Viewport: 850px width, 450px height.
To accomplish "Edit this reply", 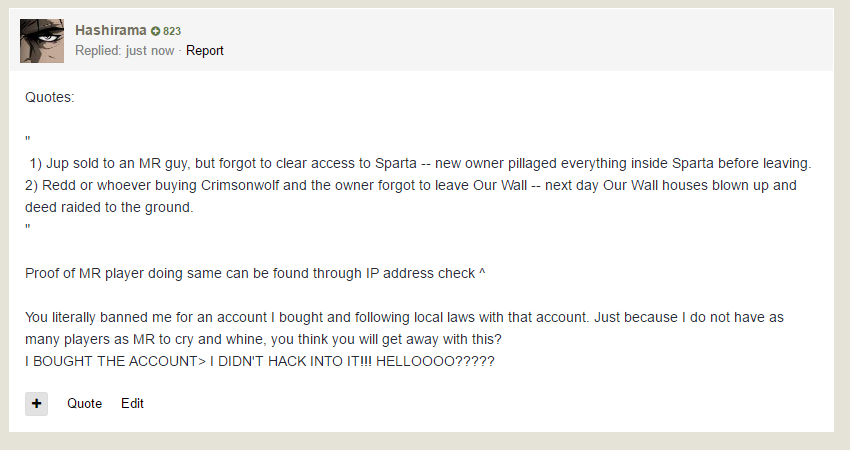I will pyautogui.click(x=132, y=404).
